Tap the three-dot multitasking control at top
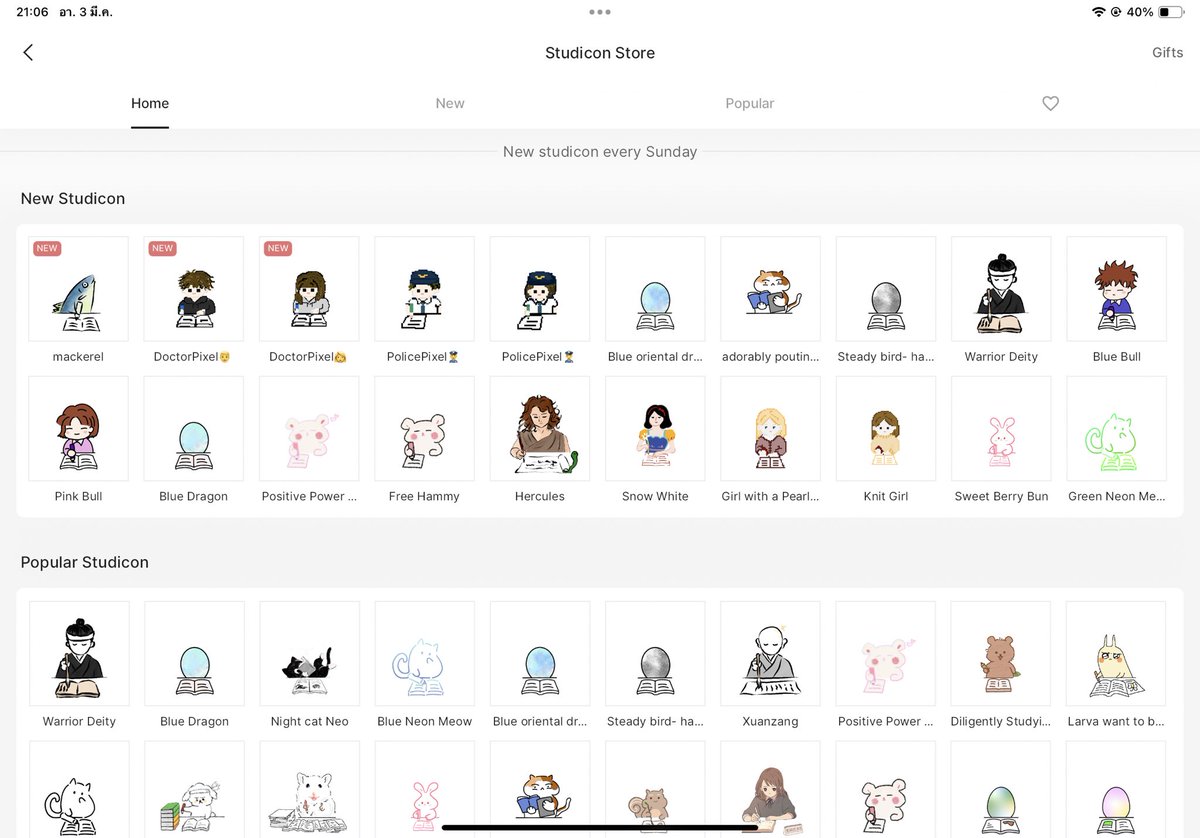The image size is (1200, 838). 600,12
